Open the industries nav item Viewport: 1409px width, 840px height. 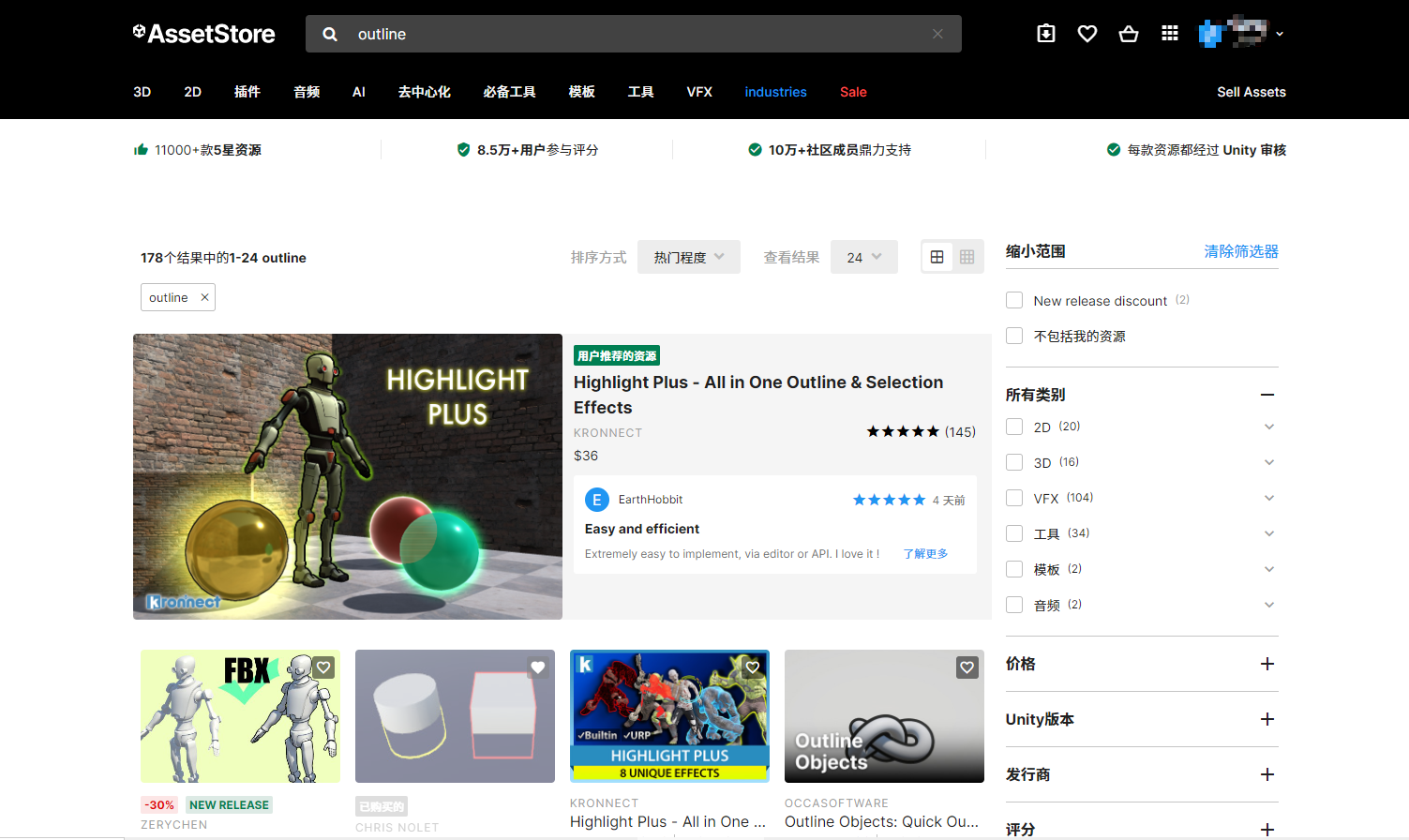coord(776,92)
